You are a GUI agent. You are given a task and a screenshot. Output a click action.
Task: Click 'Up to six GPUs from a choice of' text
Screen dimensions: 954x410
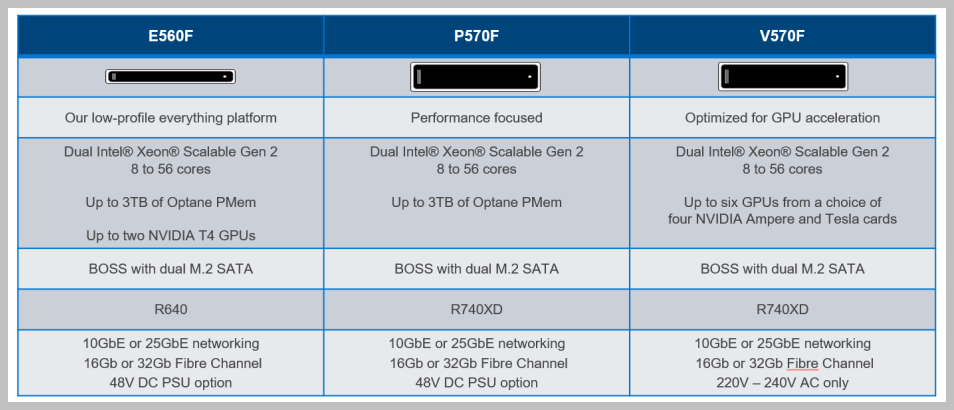pos(782,202)
